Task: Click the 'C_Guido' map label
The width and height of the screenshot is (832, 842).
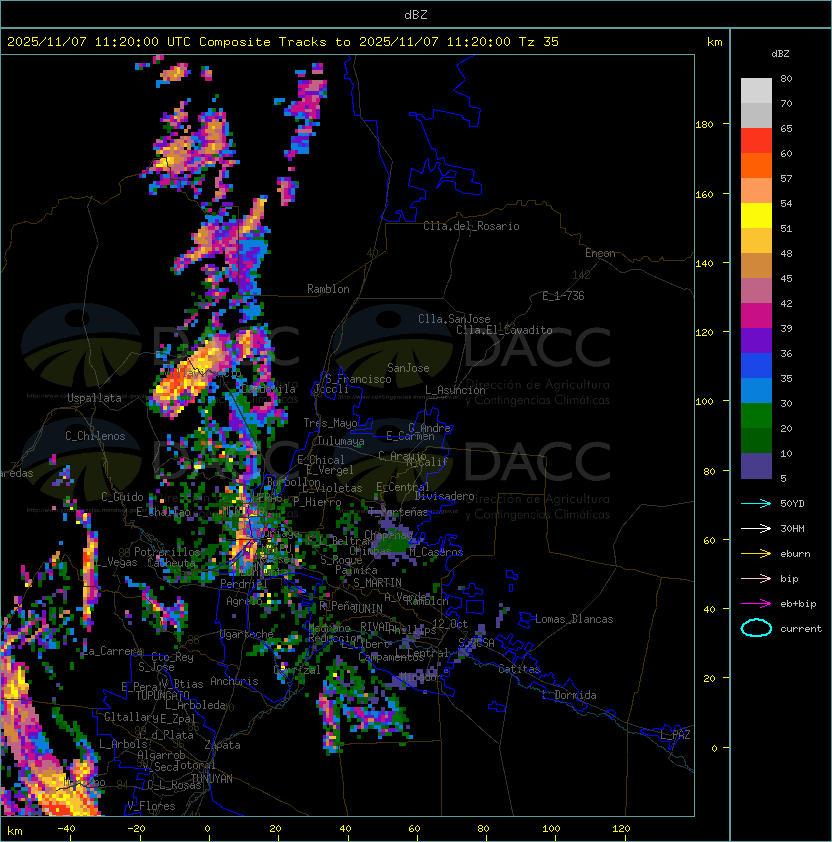Action: click(x=122, y=497)
